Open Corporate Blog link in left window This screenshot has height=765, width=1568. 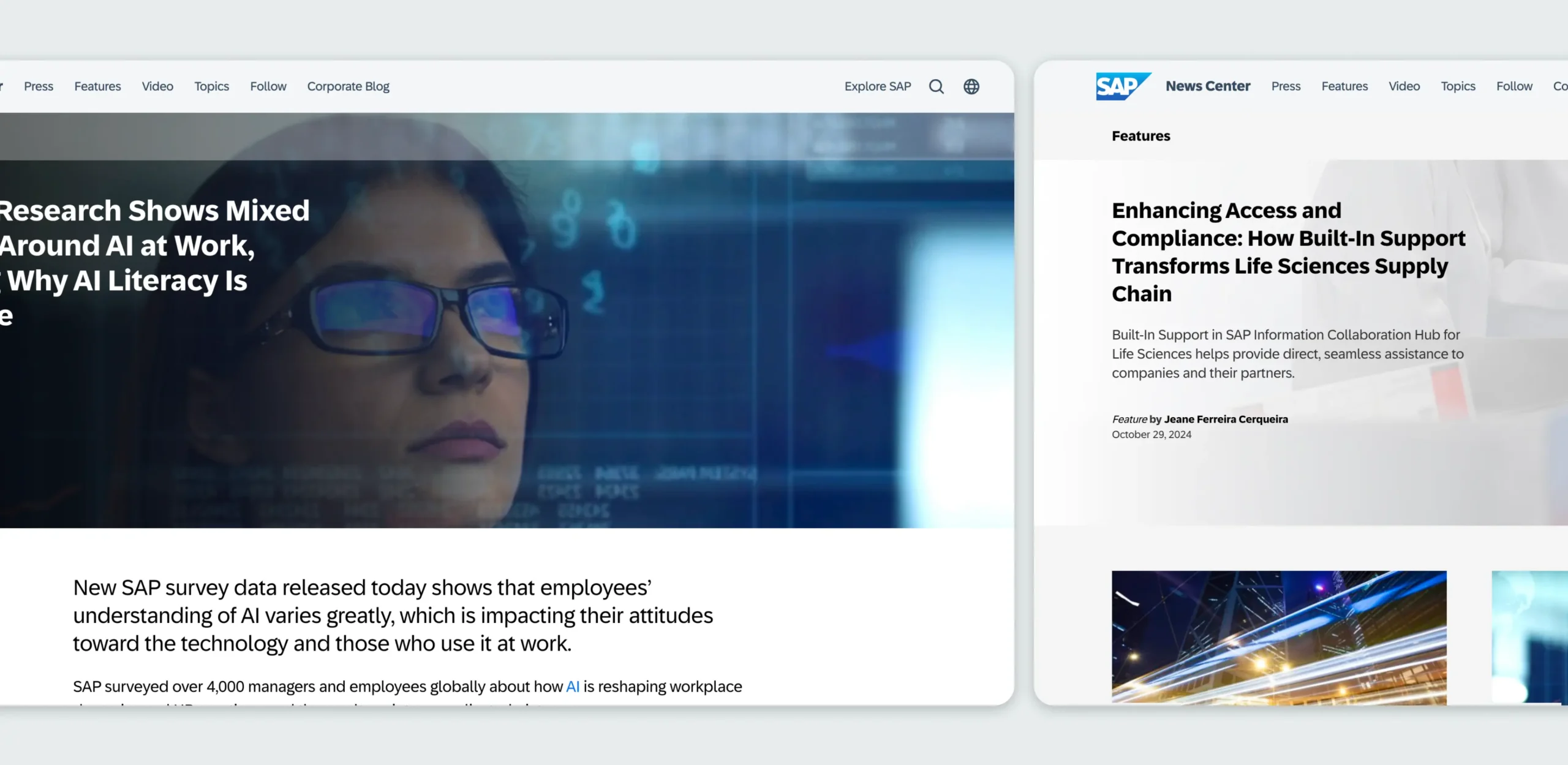349,86
